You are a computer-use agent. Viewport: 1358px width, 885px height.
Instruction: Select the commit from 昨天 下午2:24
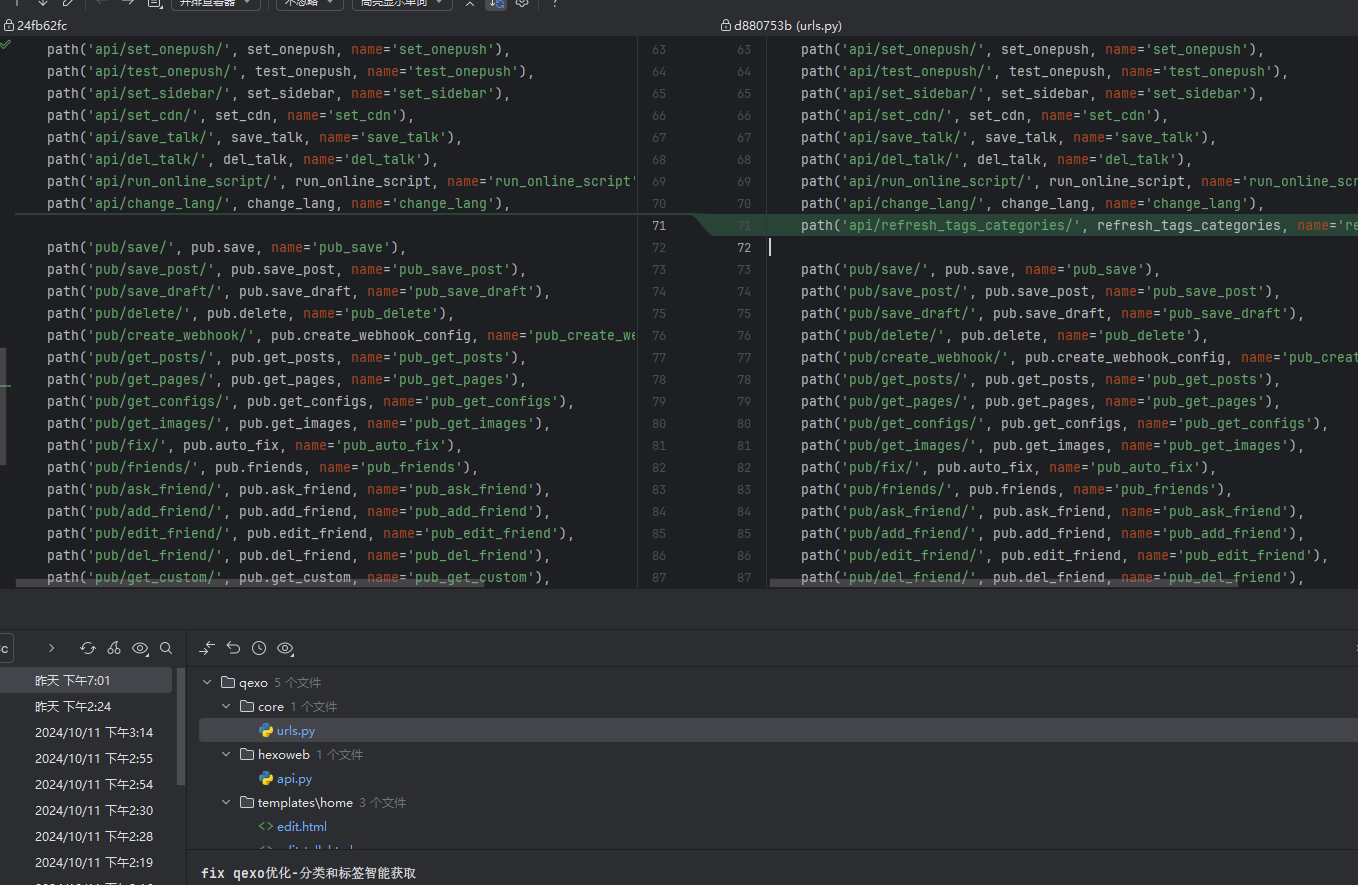point(72,707)
